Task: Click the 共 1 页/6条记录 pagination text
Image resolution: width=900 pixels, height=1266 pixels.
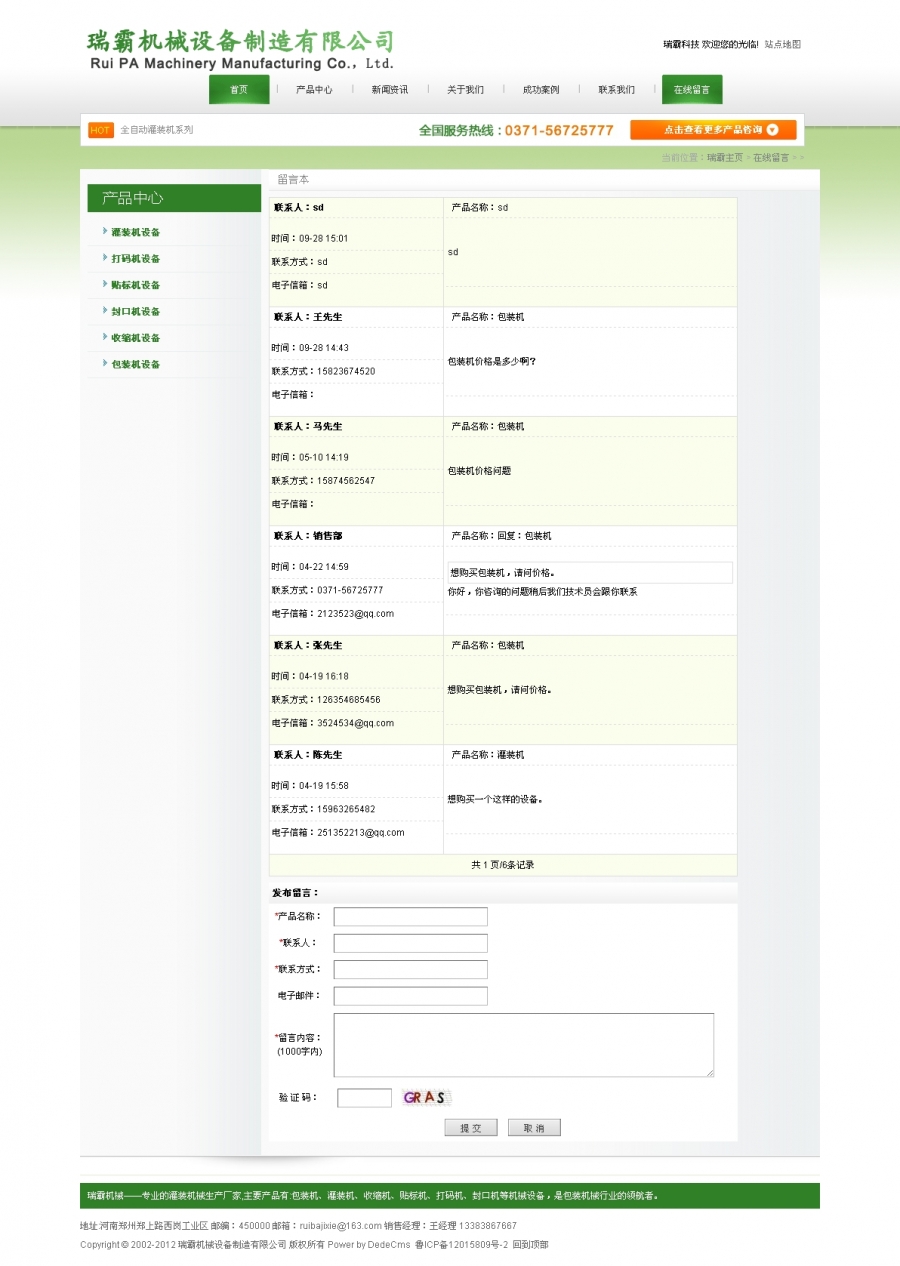Action: point(503,865)
